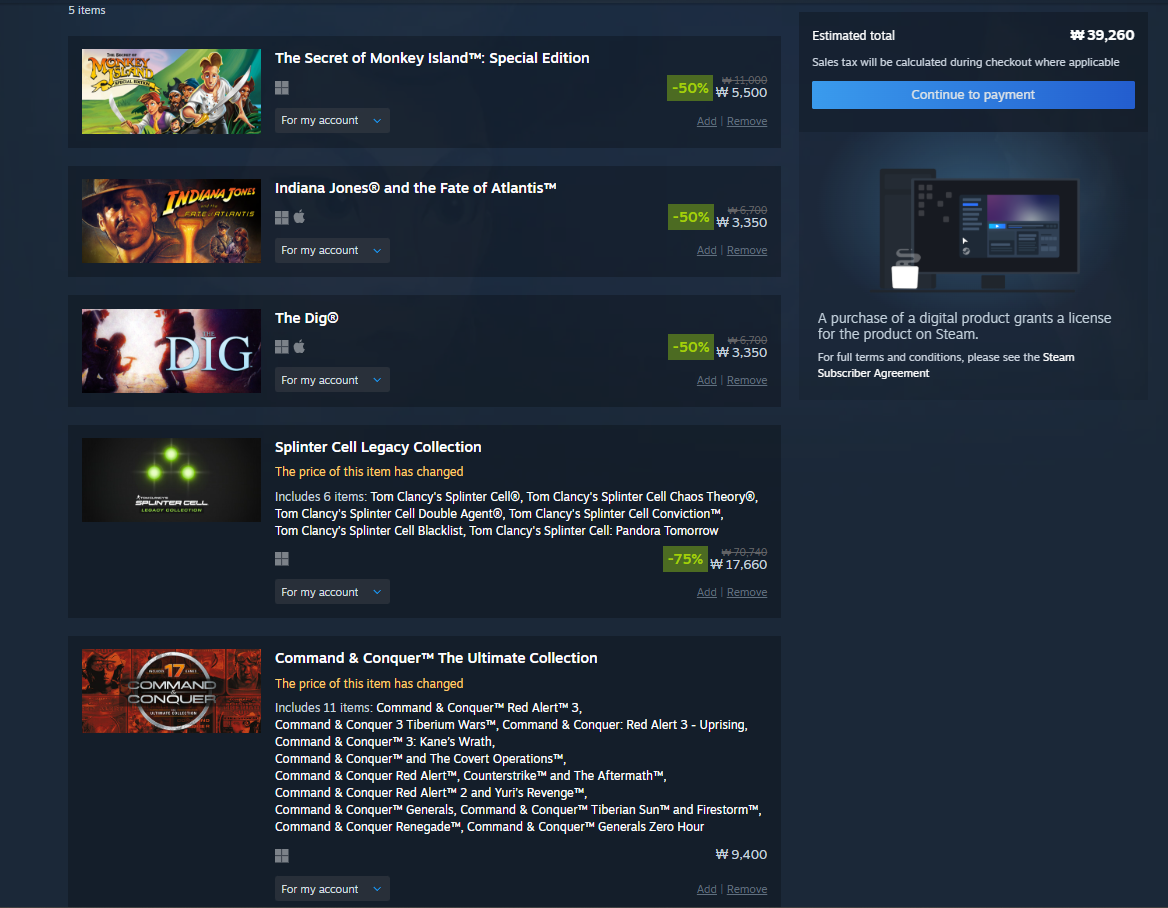
Task: Click Windows icon for Command & Conquer collection
Action: pyautogui.click(x=282, y=856)
